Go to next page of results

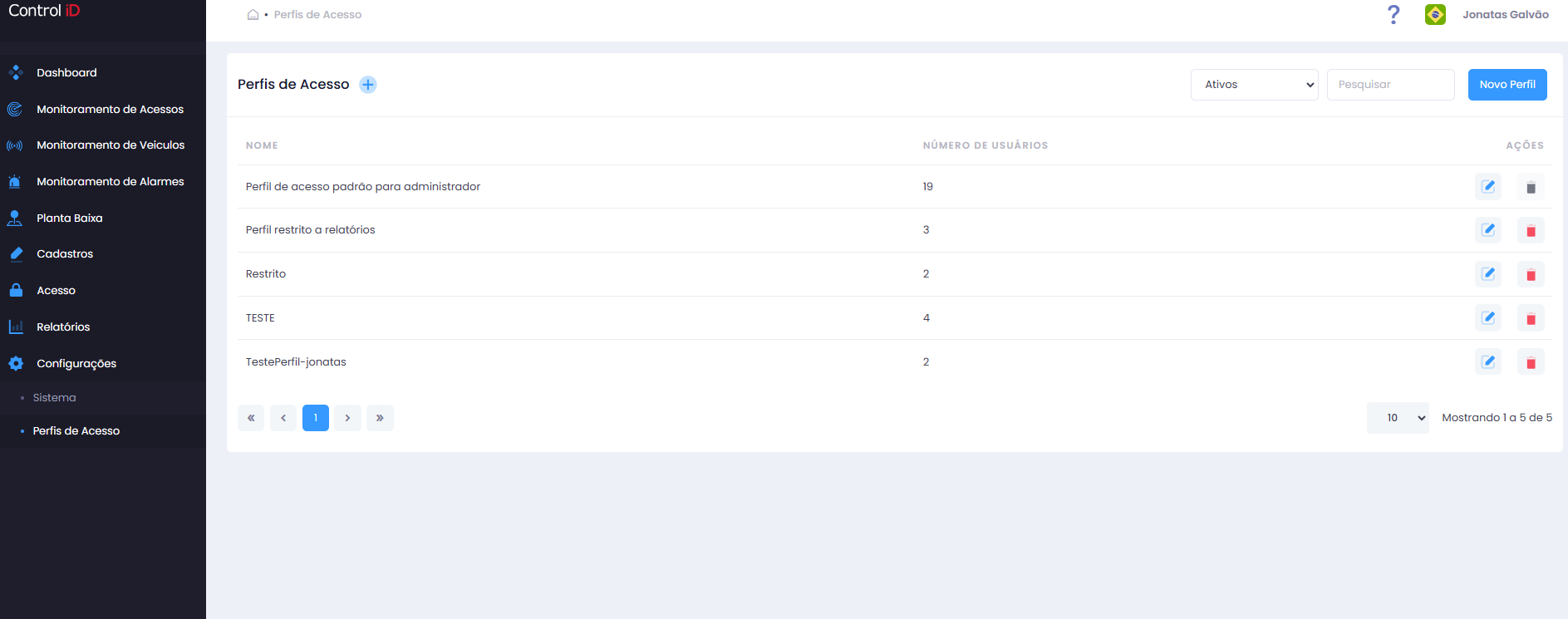click(347, 418)
